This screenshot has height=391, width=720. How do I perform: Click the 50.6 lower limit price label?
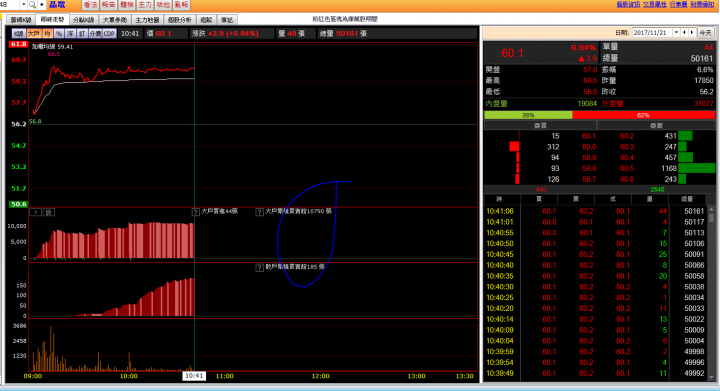pos(18,204)
